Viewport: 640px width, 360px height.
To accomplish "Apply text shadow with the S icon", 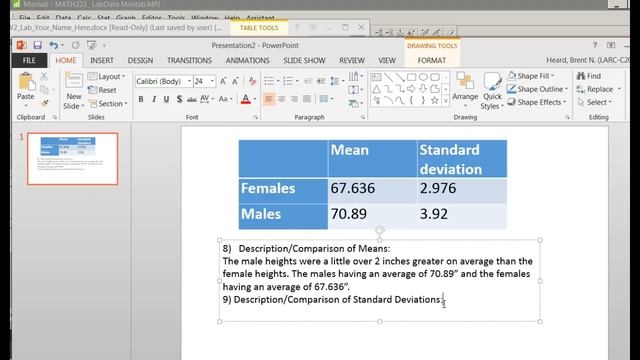I will coord(179,99).
